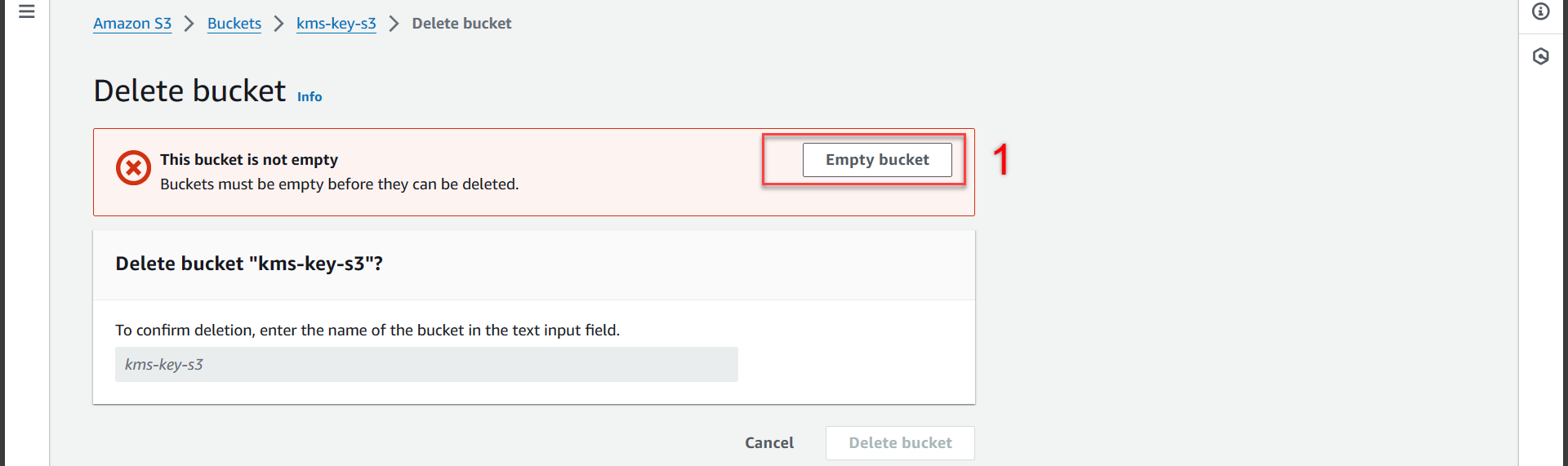
Task: Go to Amazon S3 breadcrumb link
Action: (x=132, y=24)
